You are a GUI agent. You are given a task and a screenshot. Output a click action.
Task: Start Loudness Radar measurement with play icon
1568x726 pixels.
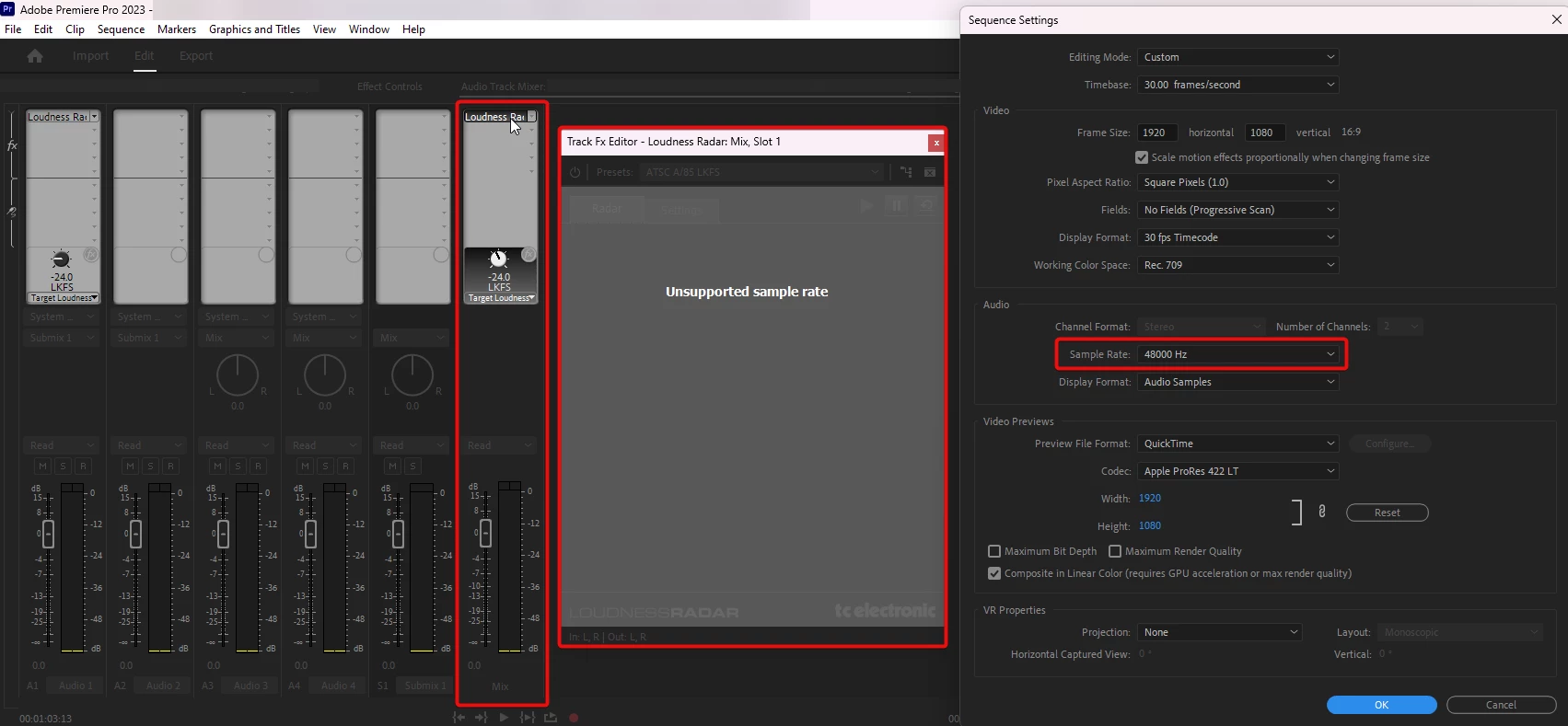point(866,205)
